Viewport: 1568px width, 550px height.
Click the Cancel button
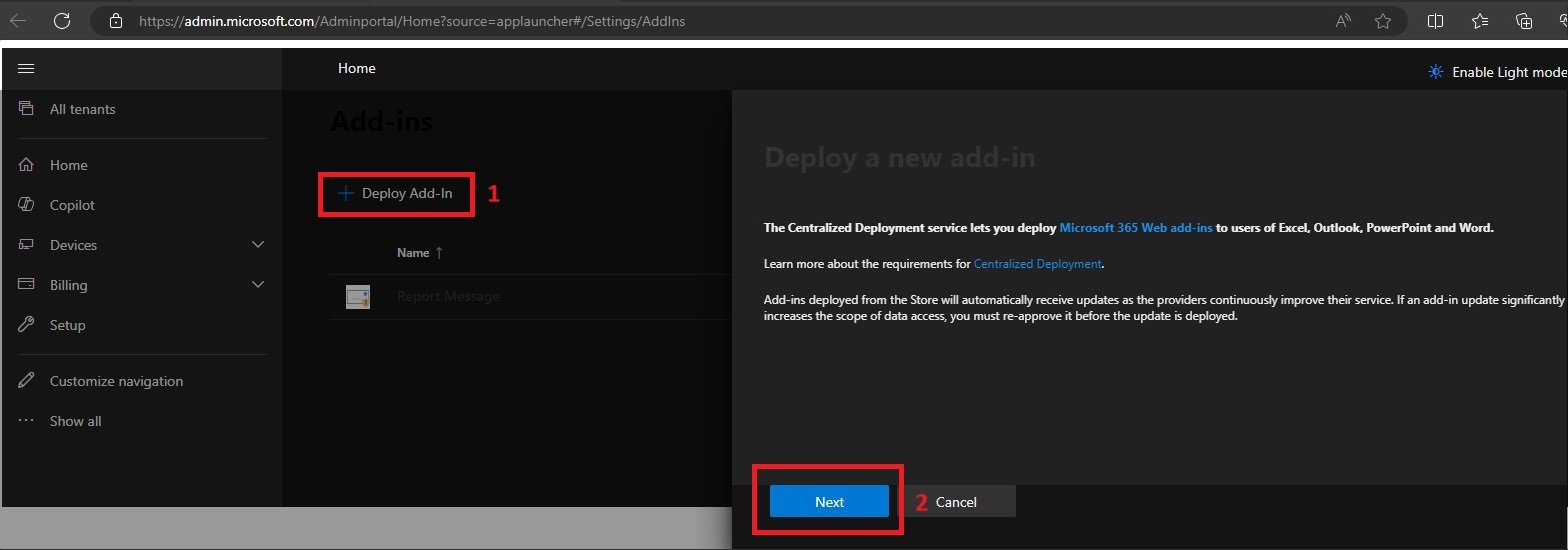tap(956, 502)
